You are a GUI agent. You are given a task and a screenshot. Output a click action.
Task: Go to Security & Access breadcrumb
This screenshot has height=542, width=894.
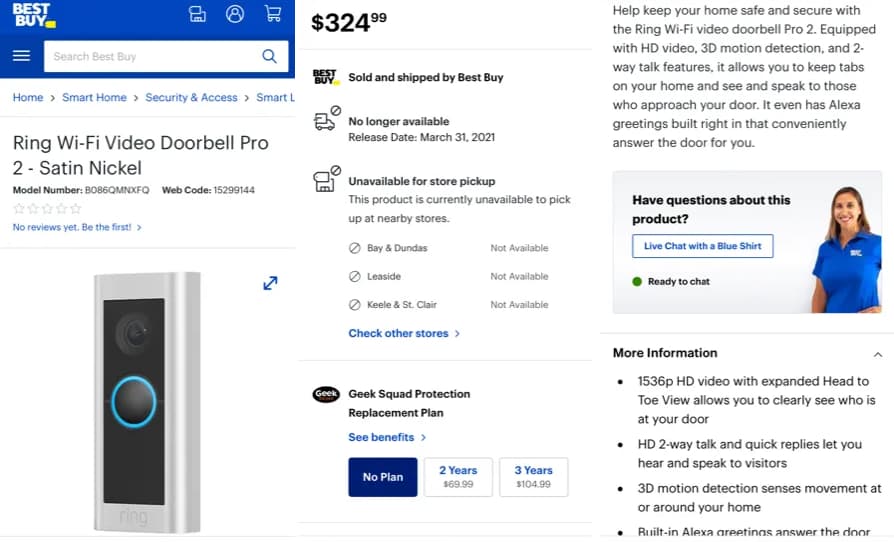tap(191, 98)
